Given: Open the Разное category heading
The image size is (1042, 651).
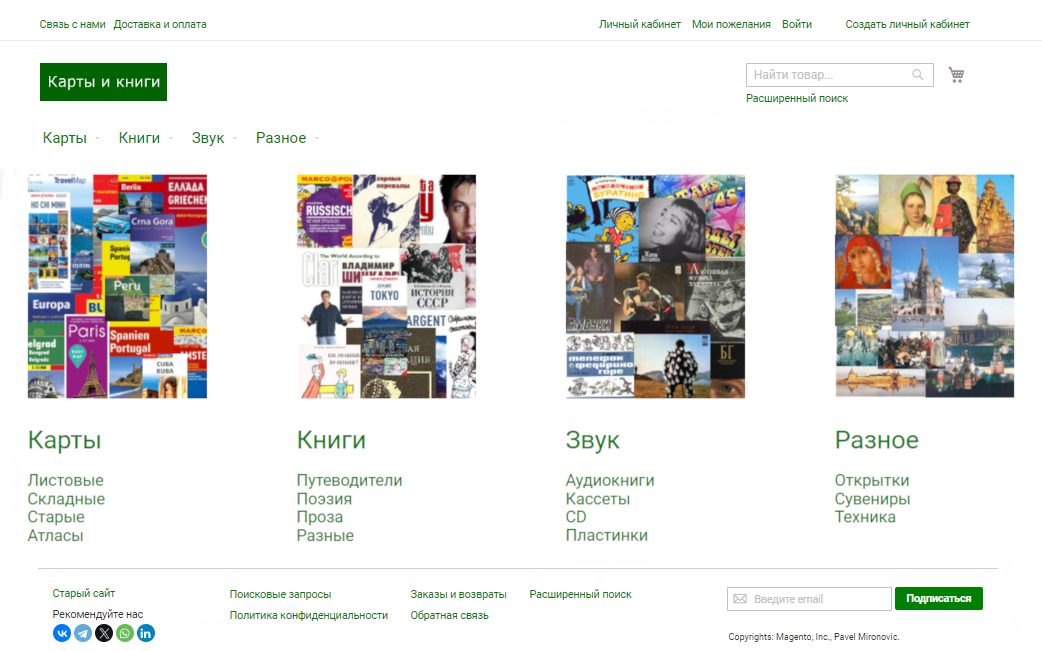Looking at the screenshot, I should coord(877,440).
